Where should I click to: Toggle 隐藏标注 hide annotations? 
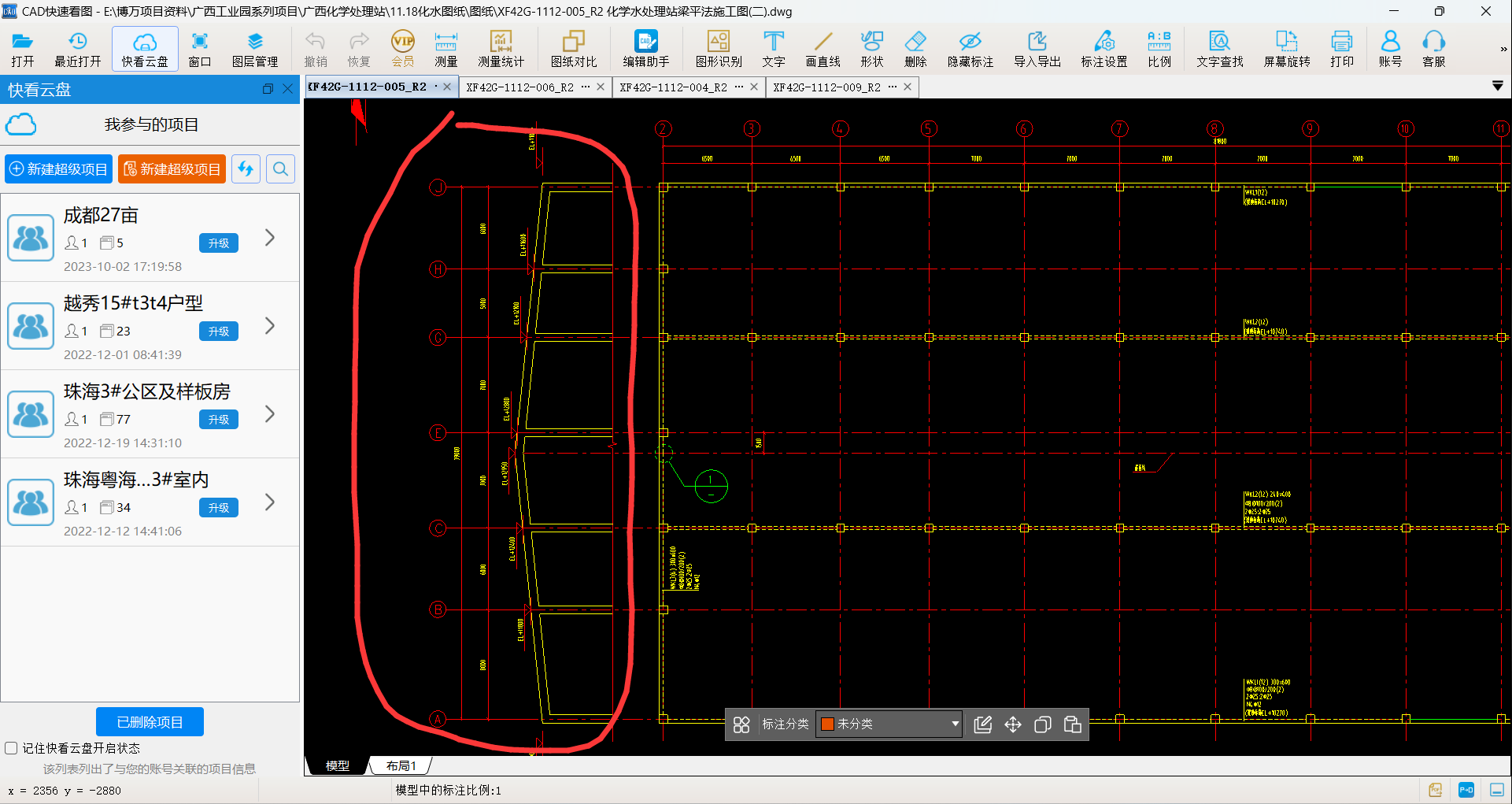coord(970,49)
